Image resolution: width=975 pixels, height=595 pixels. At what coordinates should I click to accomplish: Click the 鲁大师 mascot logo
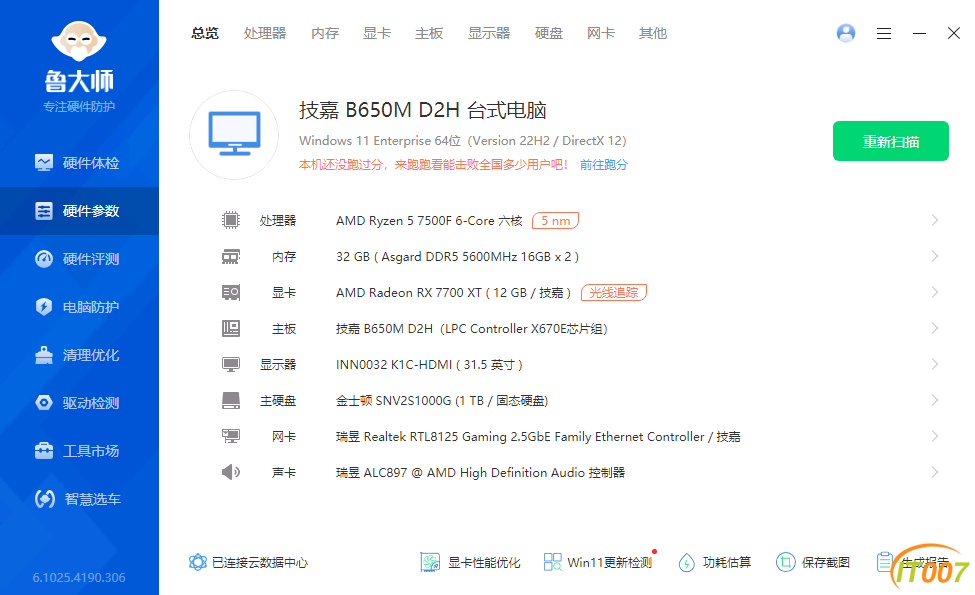pyautogui.click(x=79, y=42)
